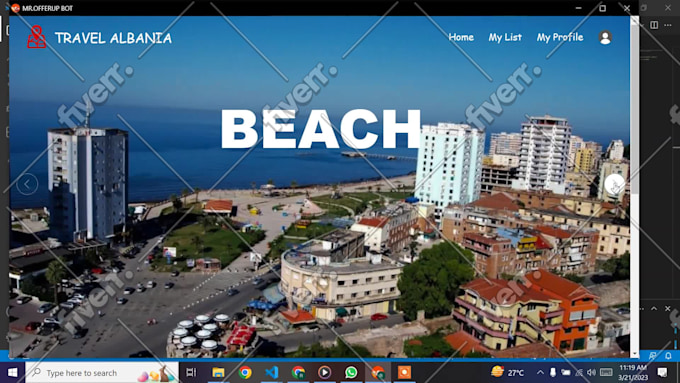Click the page vertical scrollbar thumb
The height and width of the screenshot is (383, 680).
(634, 108)
